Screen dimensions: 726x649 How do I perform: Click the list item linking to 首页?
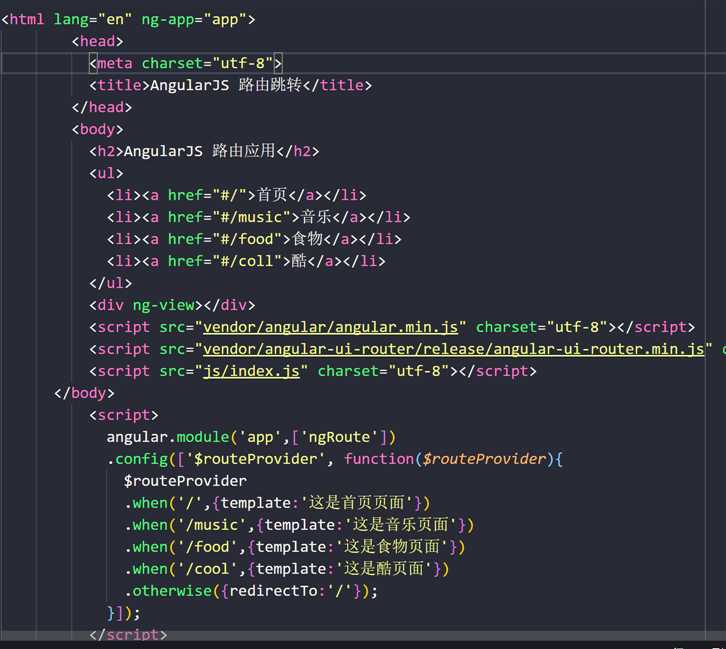click(x=237, y=195)
